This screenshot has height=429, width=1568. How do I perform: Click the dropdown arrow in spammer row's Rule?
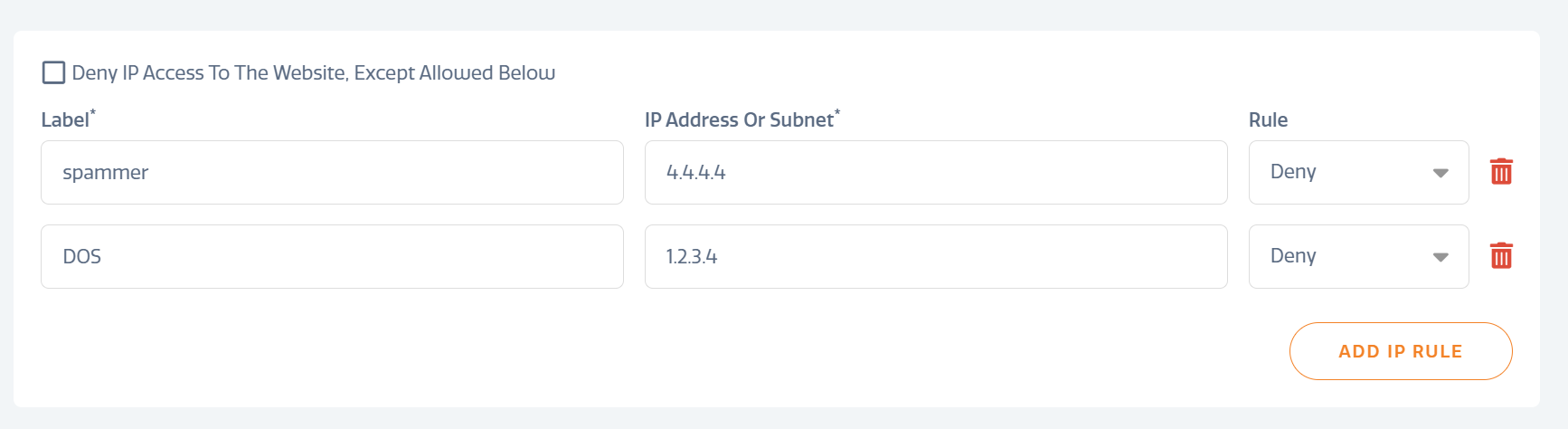pyautogui.click(x=1440, y=173)
